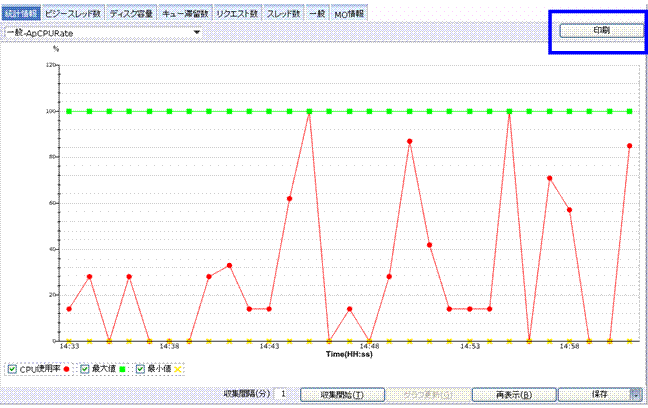Image resolution: width=648 pixels, height=408 pixels.
Task: Click the 再表示(R) refresh button
Action: [513, 394]
